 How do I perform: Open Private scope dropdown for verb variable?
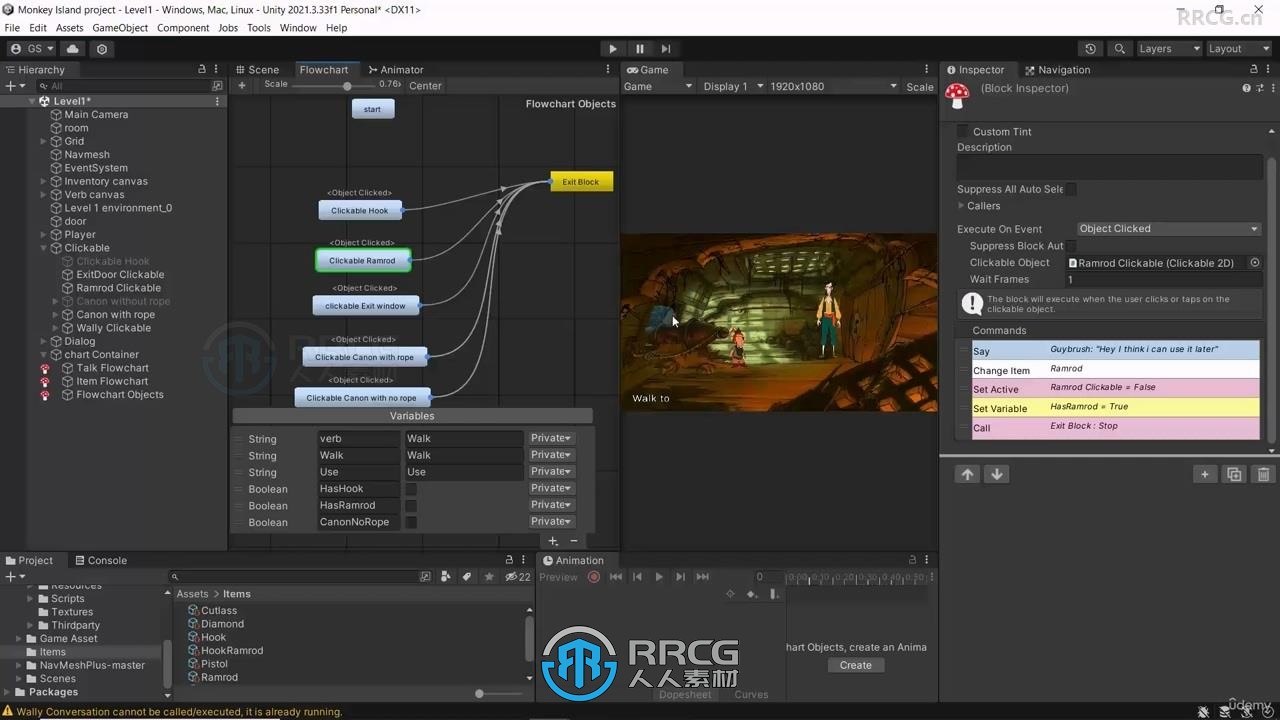[551, 438]
